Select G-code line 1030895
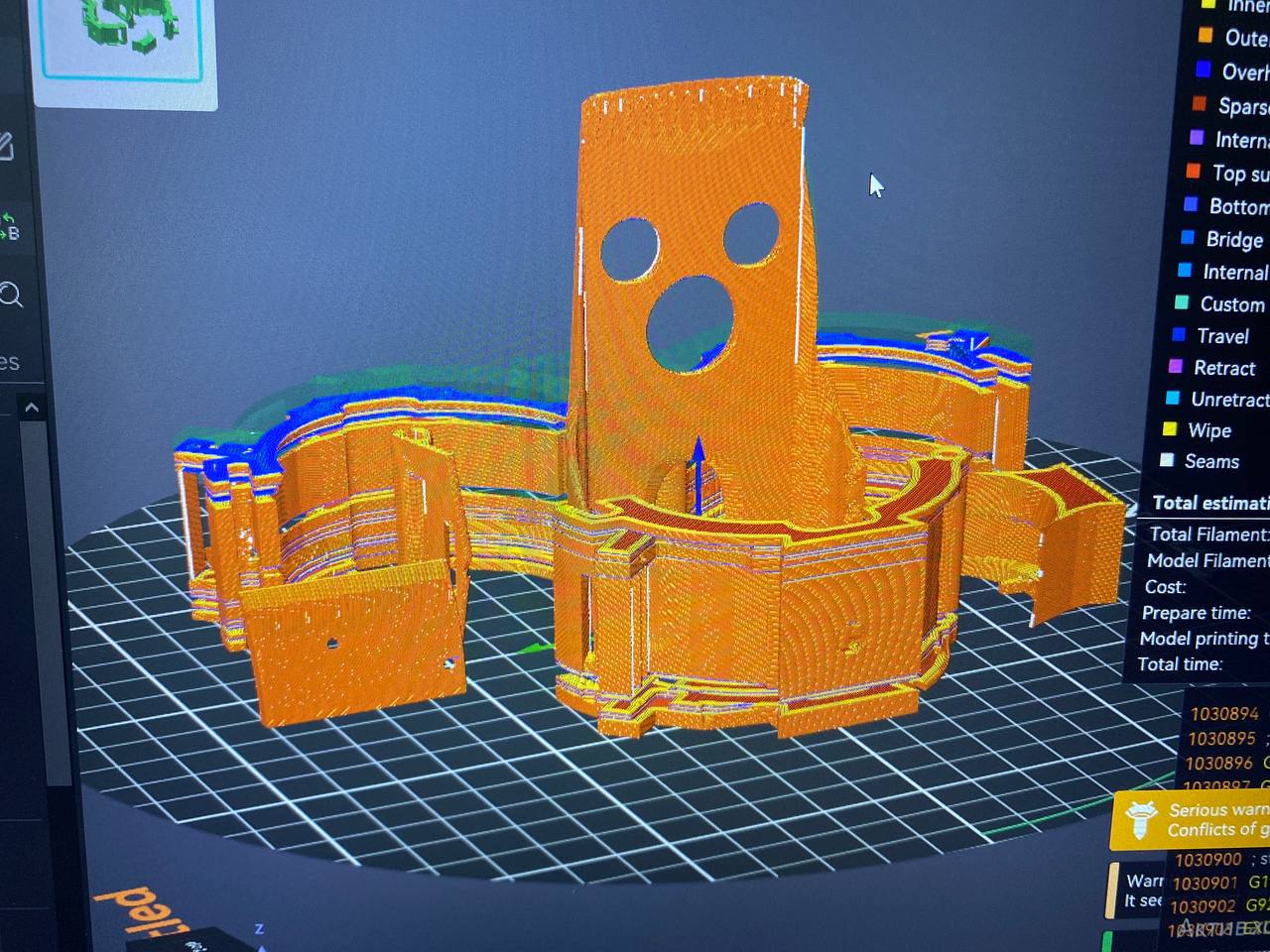The height and width of the screenshot is (952, 1270). 1221,739
